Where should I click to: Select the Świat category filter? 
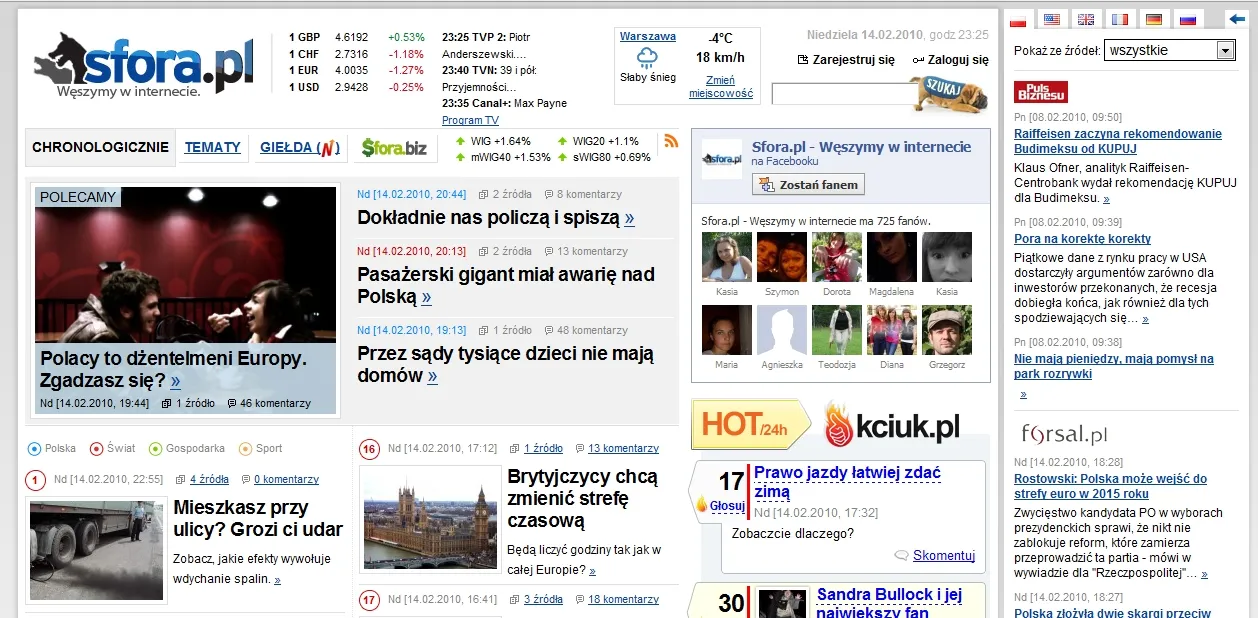point(112,449)
